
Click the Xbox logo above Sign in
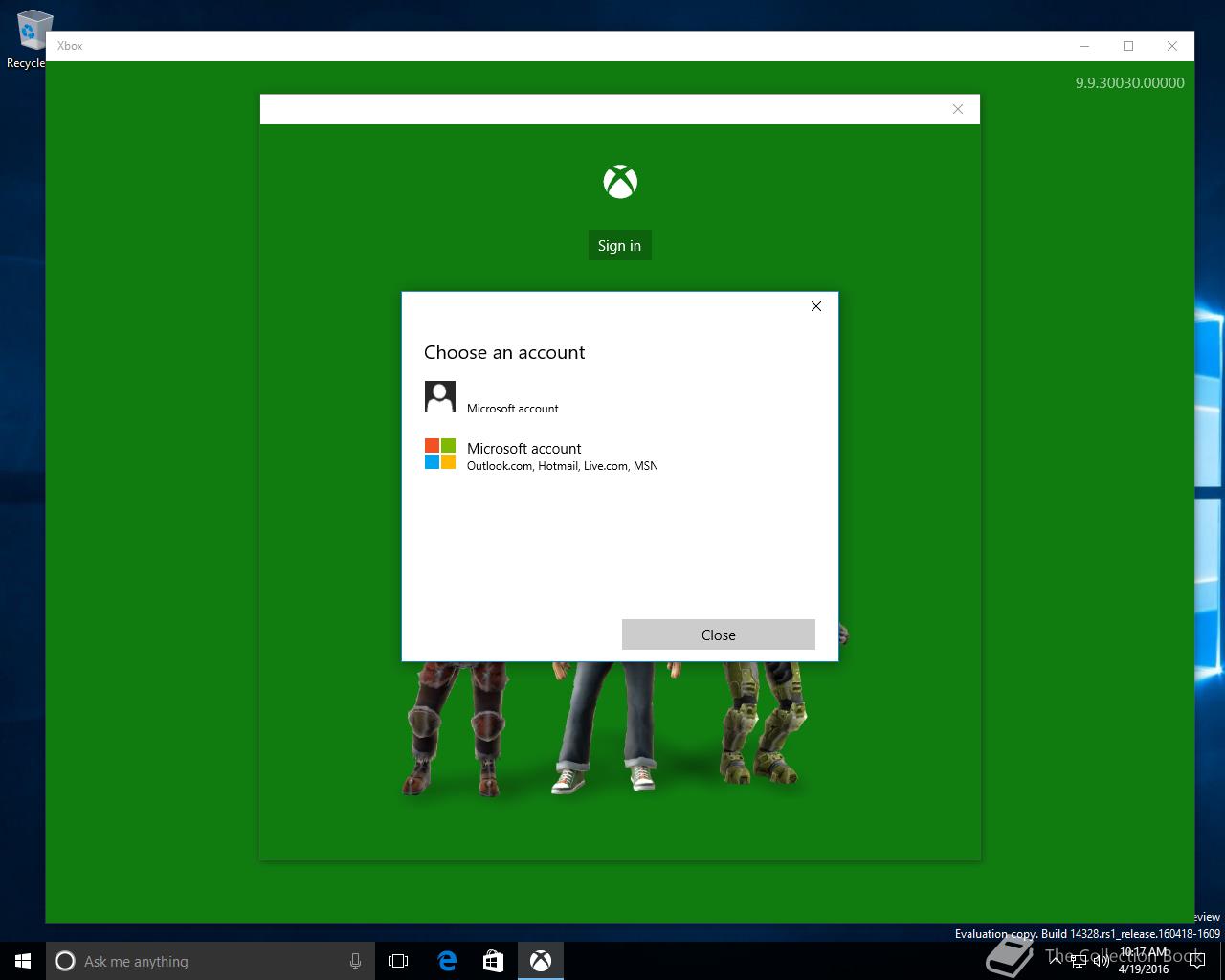pyautogui.click(x=620, y=182)
